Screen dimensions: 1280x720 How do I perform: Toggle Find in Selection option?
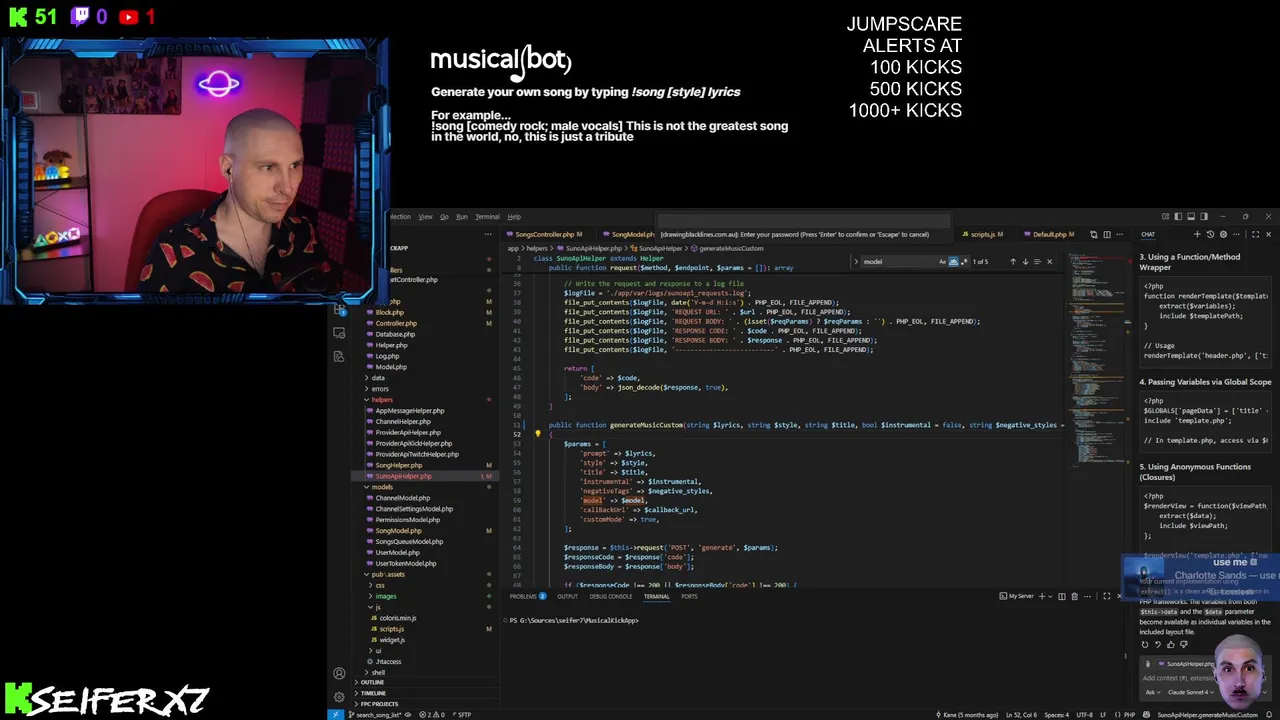tap(1037, 262)
